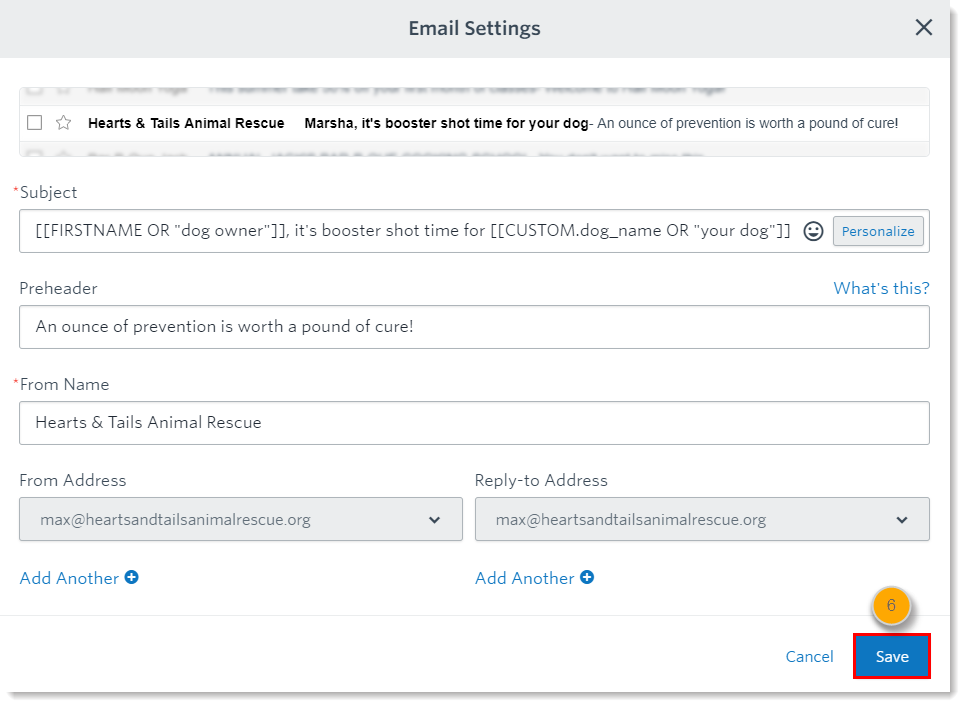Save the email settings

tap(891, 656)
